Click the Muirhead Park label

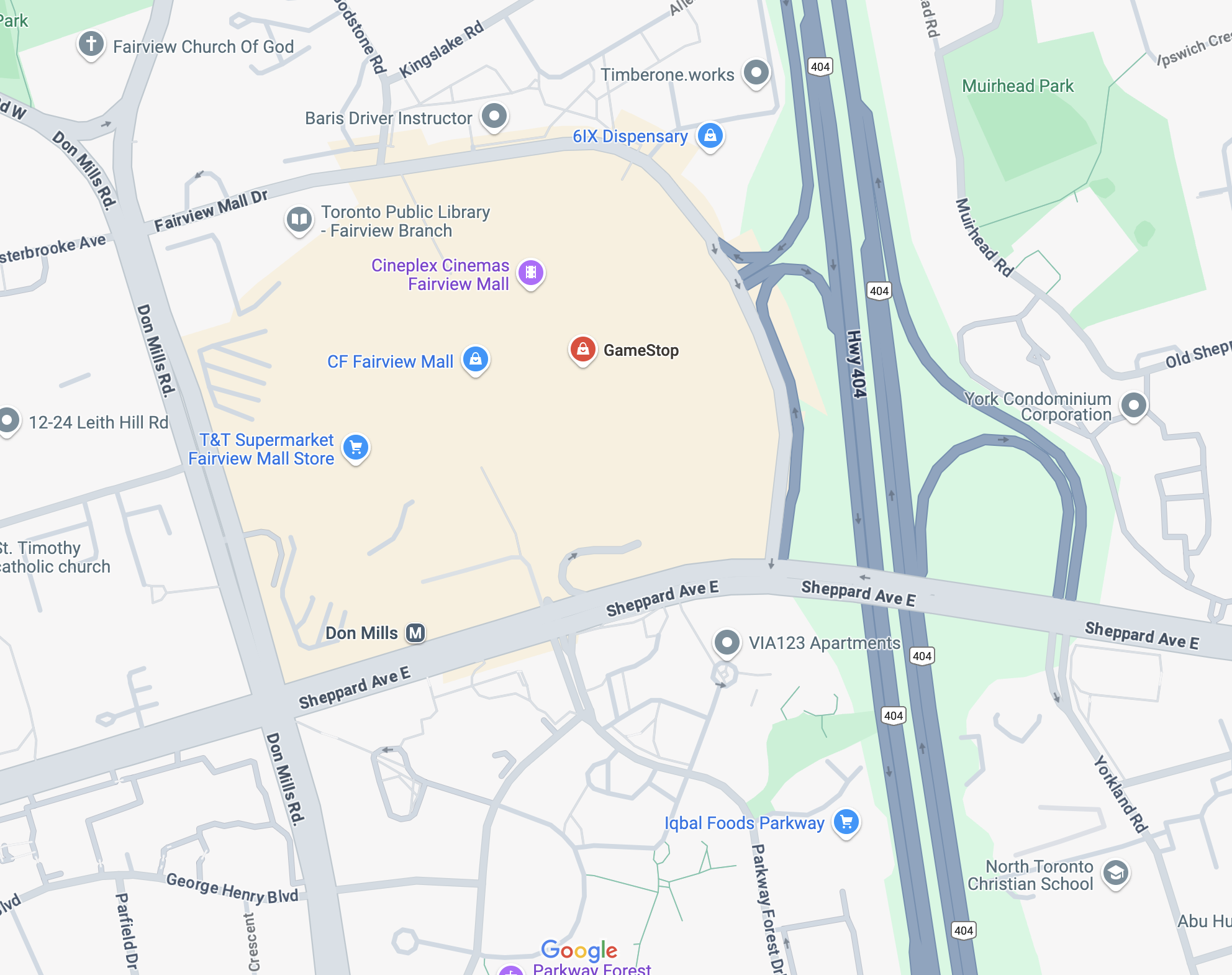pos(1018,86)
